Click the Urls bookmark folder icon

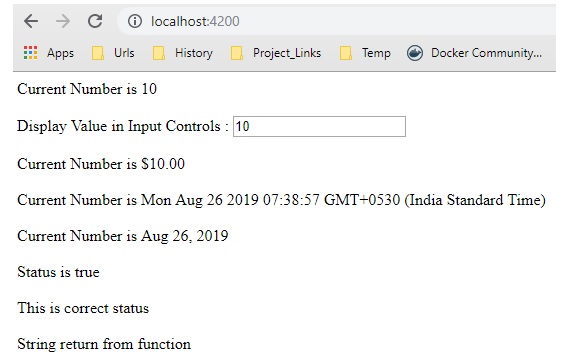98,53
